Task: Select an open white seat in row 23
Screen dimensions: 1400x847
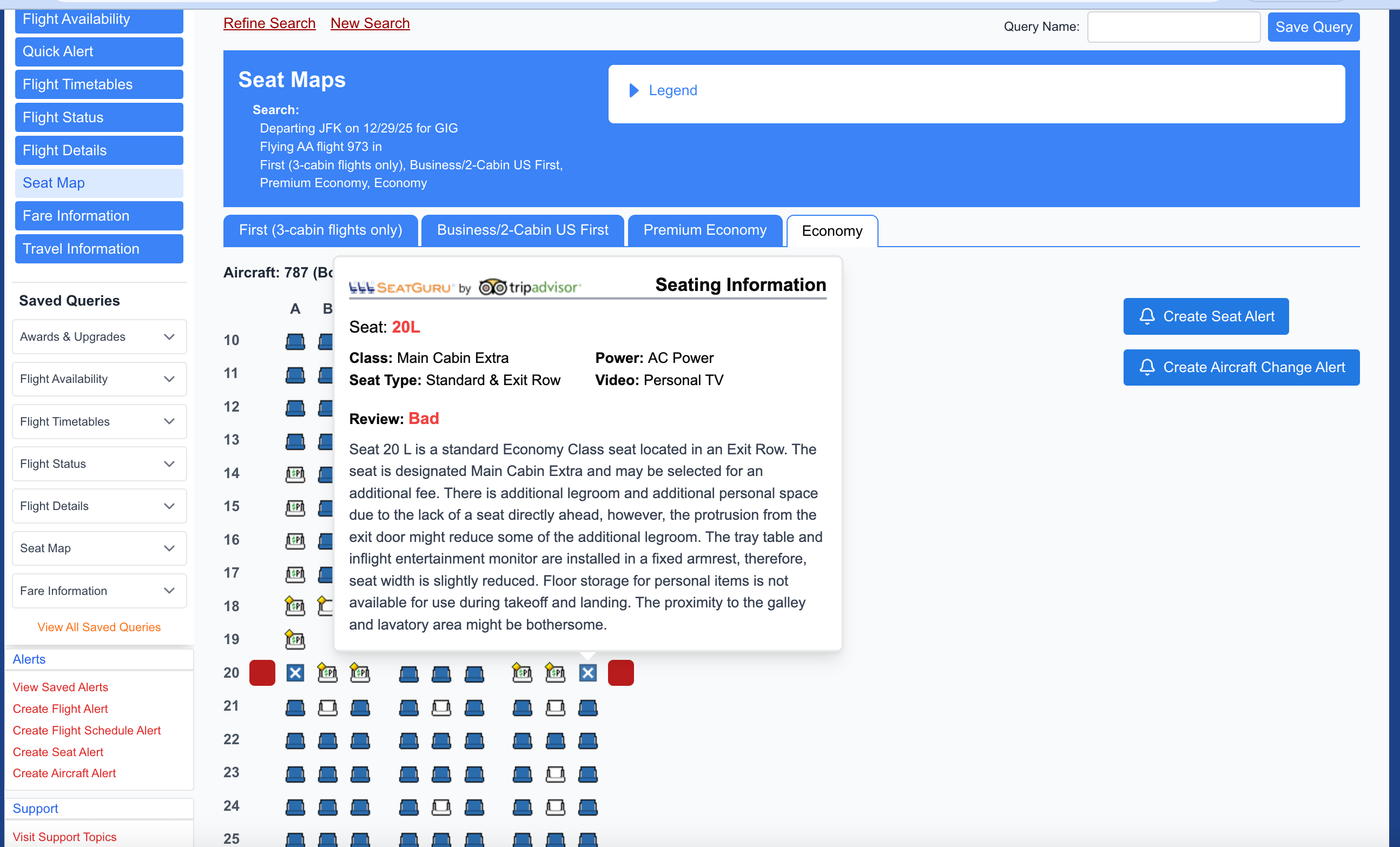Action: click(x=555, y=774)
